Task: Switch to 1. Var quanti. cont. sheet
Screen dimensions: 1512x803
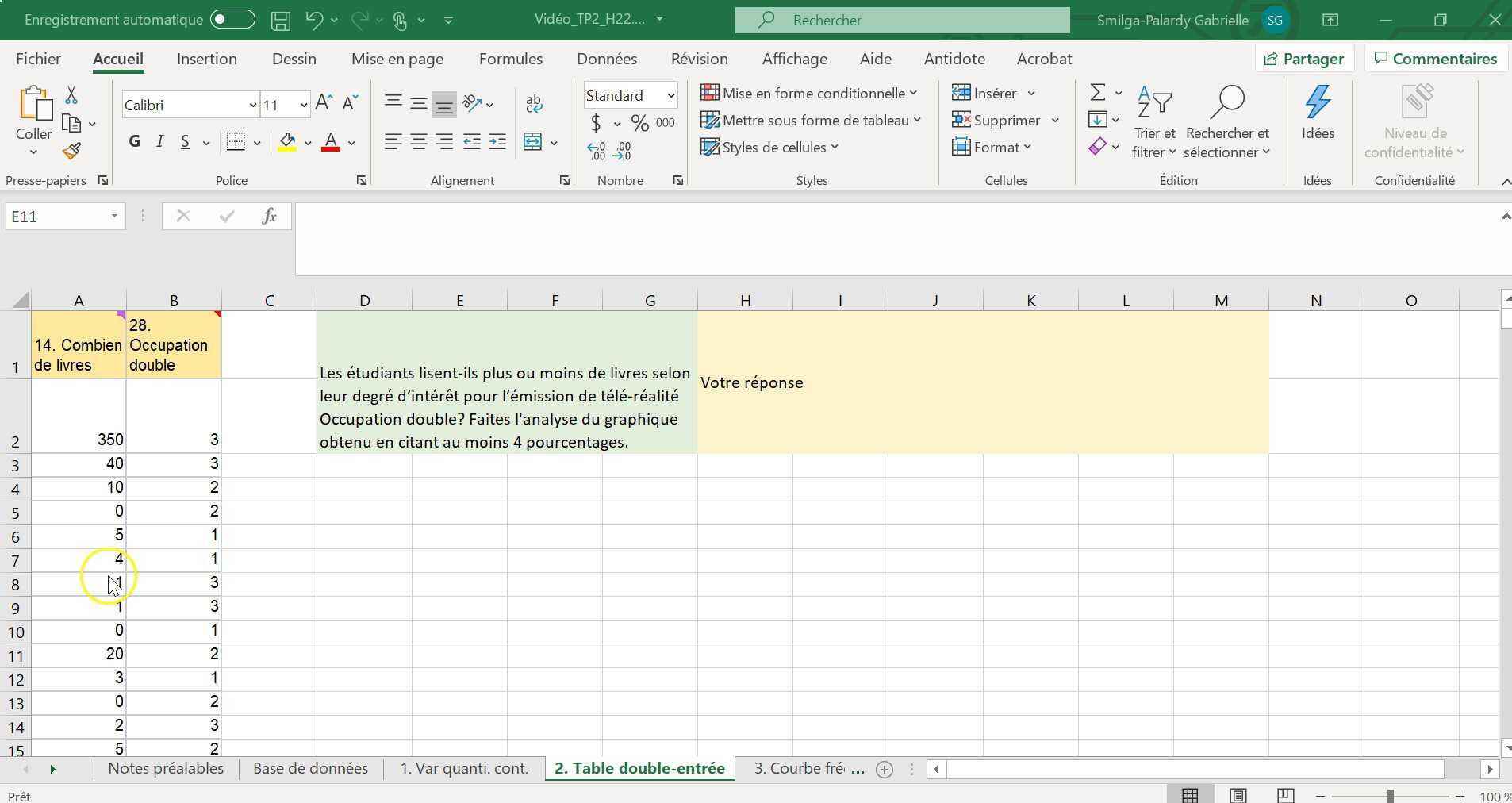Action: [464, 769]
